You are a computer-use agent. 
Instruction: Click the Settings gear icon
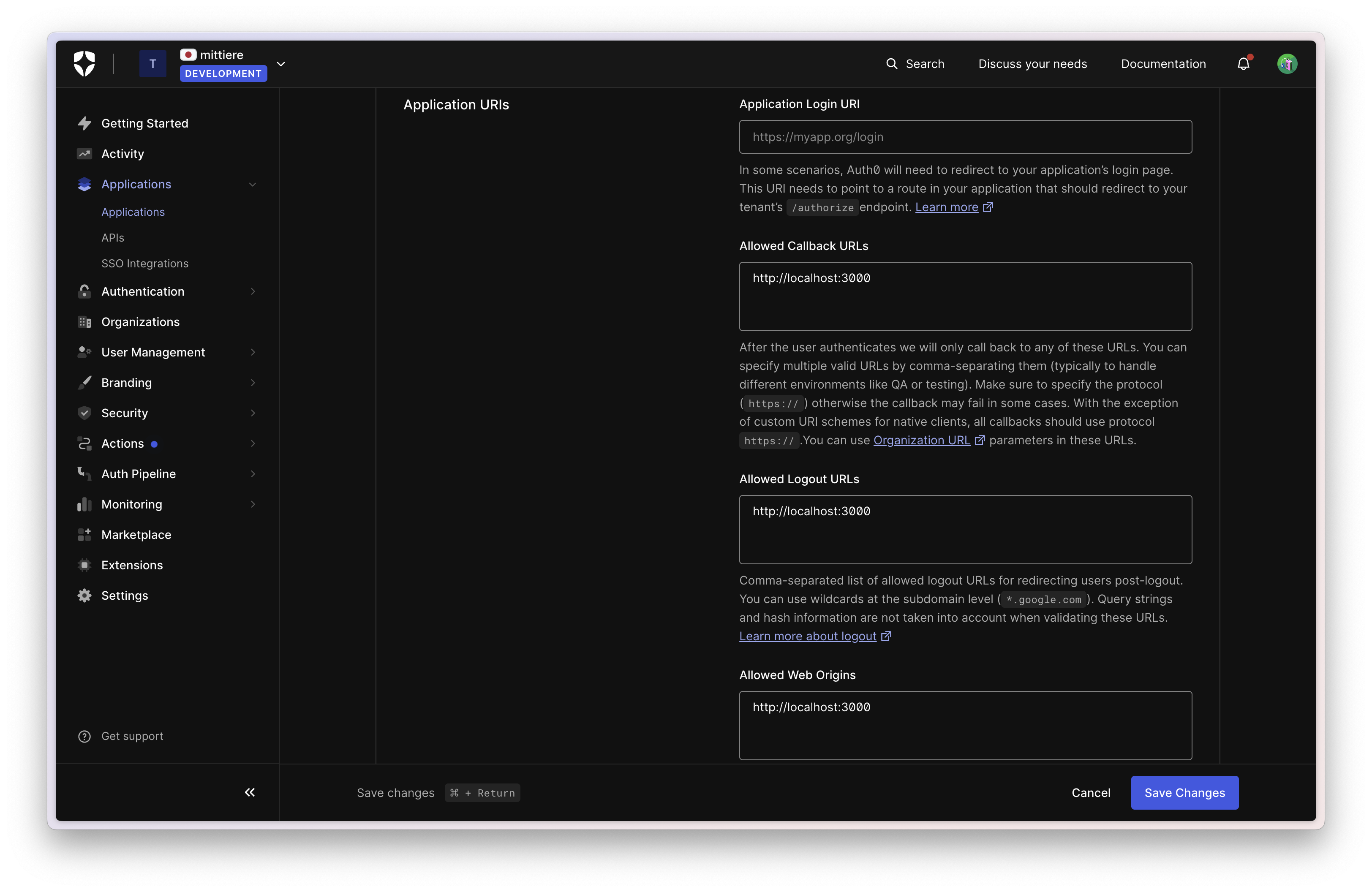84,595
